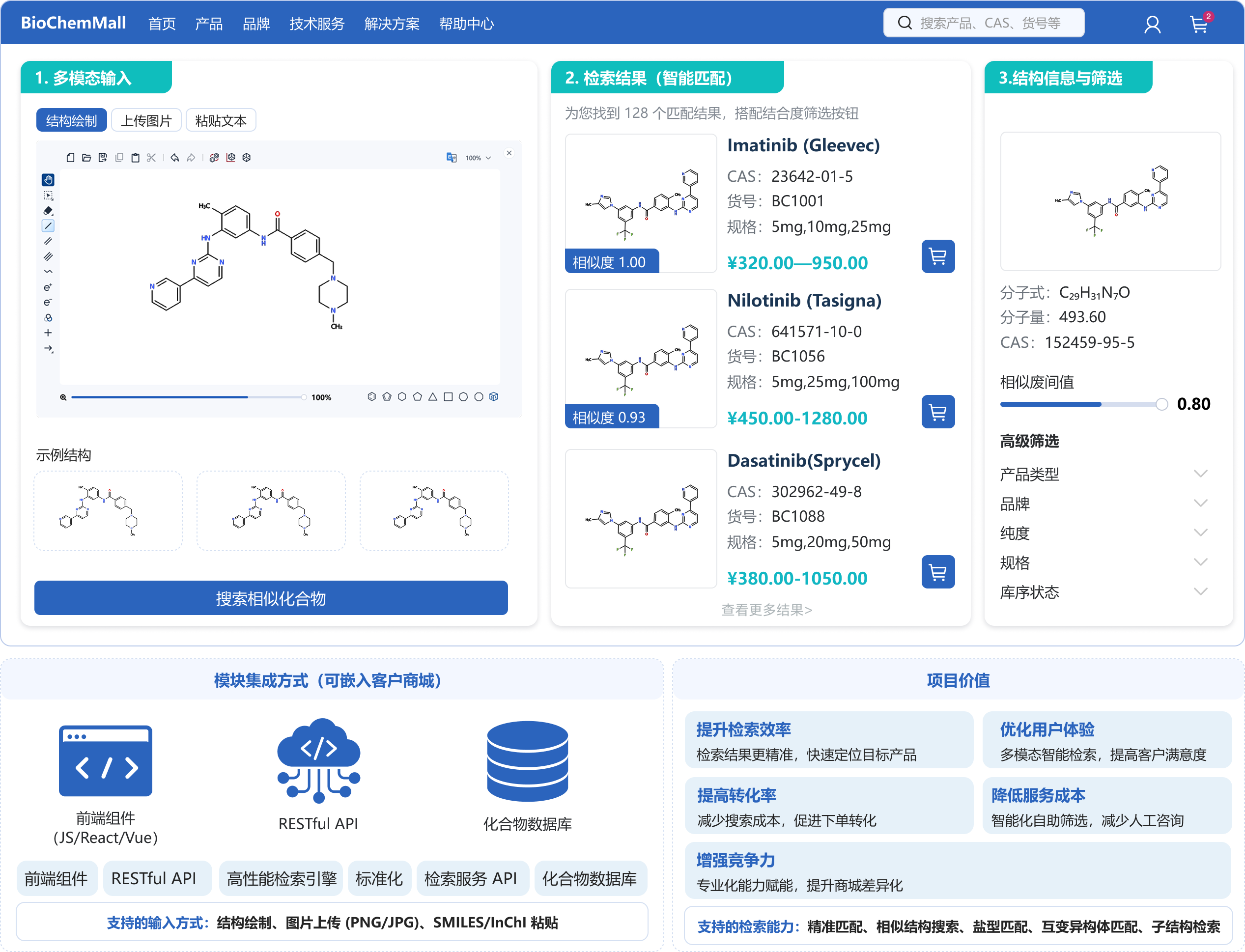Click the undo arrow in editor toolbar
The height and width of the screenshot is (952, 1245).
coord(174,158)
